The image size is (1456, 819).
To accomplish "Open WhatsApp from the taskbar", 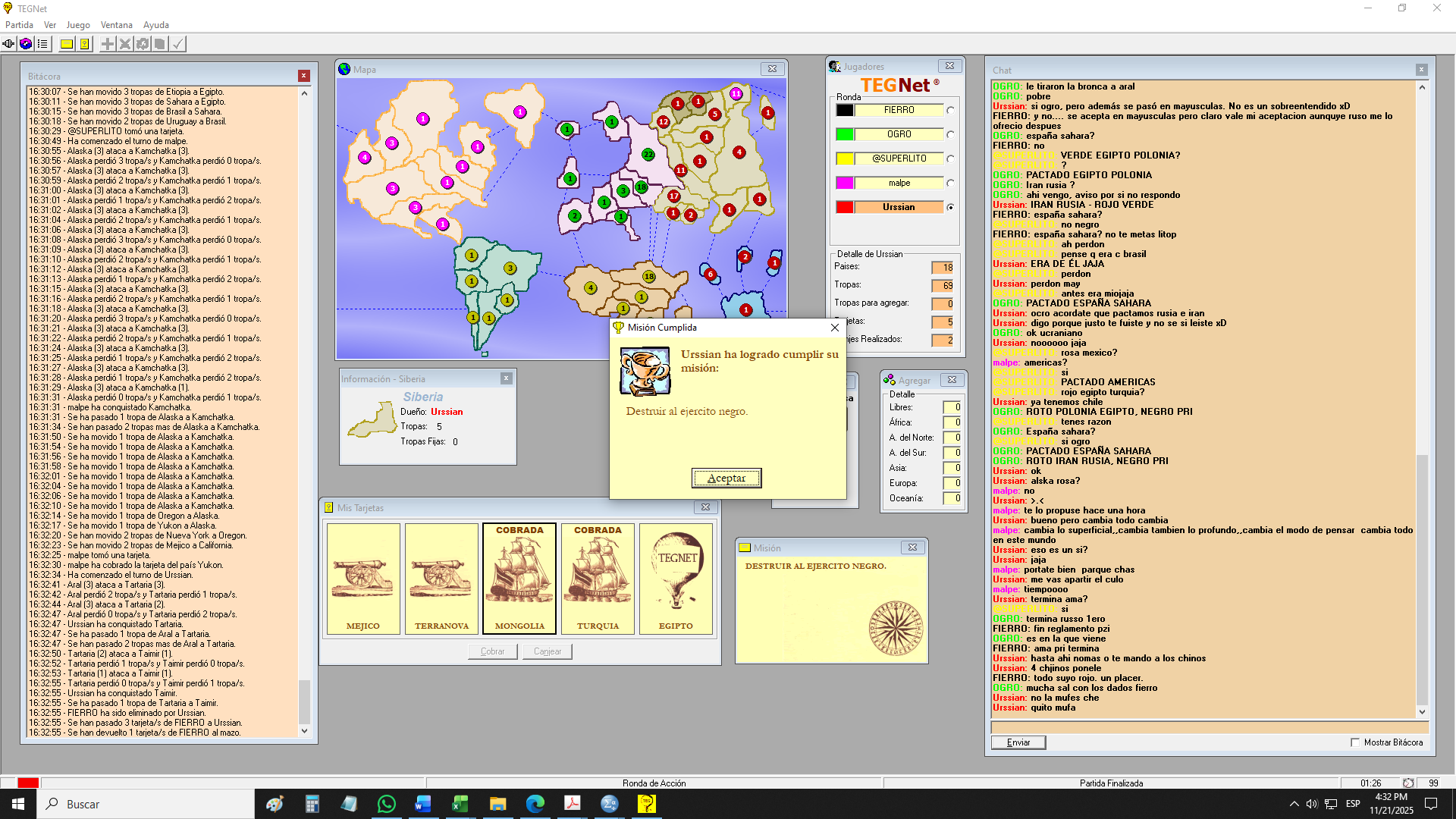I will [386, 804].
